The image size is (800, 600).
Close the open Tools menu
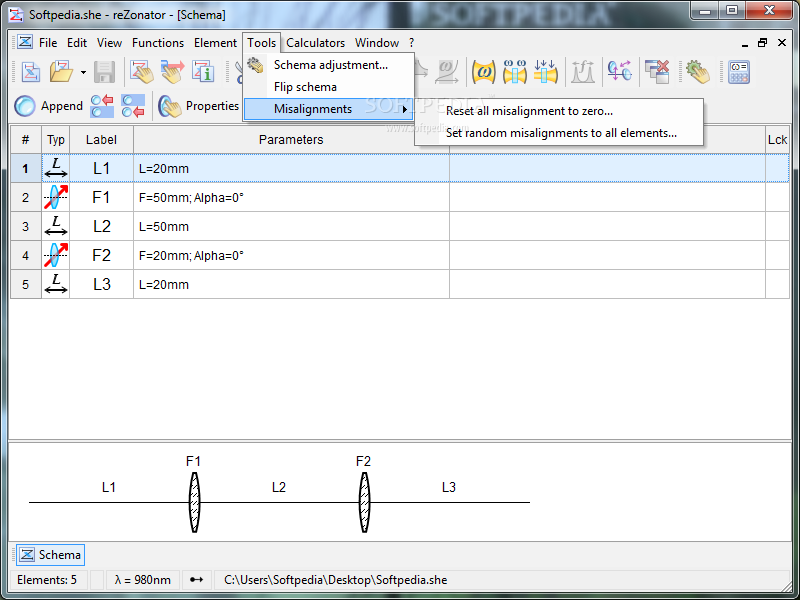click(x=262, y=43)
